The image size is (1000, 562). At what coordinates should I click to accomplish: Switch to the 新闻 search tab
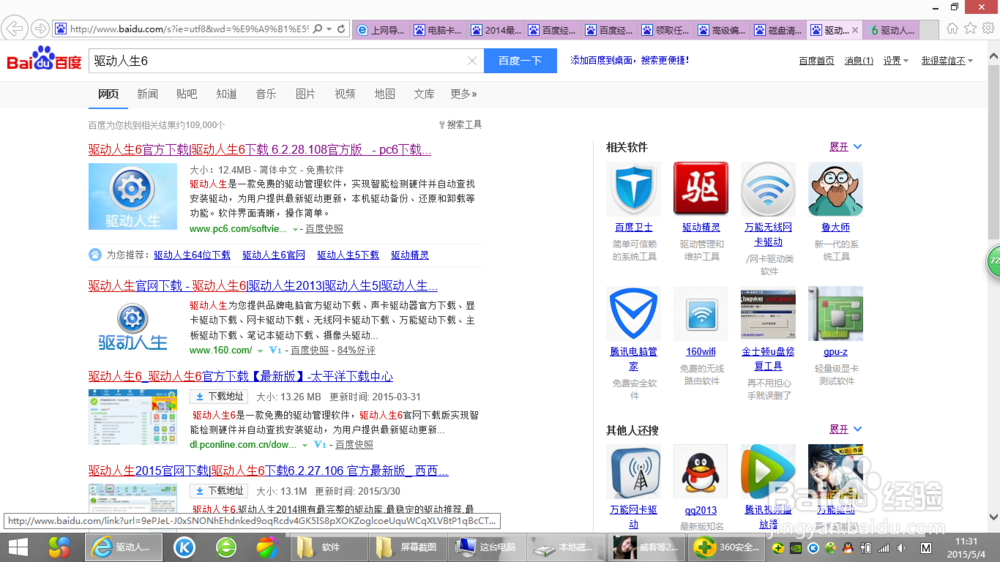[147, 94]
